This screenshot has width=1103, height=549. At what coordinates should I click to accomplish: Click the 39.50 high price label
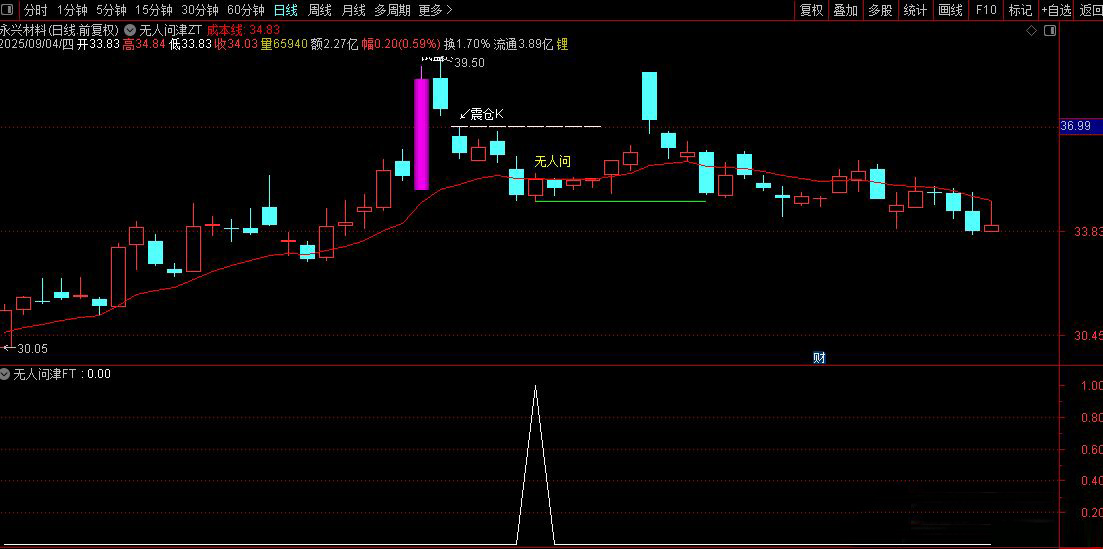pos(469,63)
